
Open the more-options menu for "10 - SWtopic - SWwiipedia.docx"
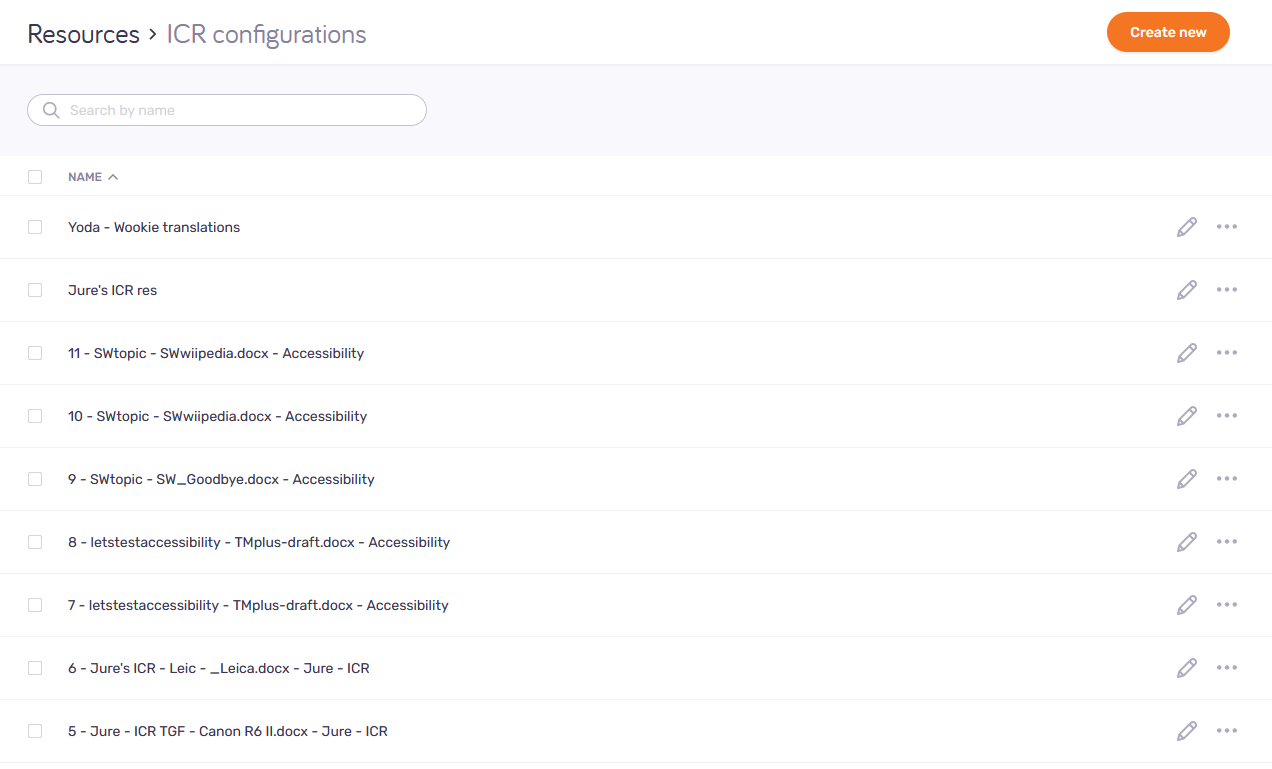(1227, 415)
